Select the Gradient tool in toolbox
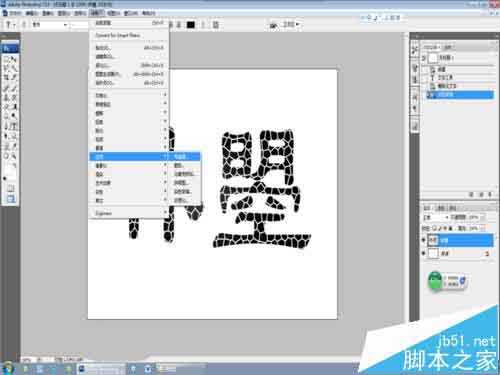 (14, 107)
